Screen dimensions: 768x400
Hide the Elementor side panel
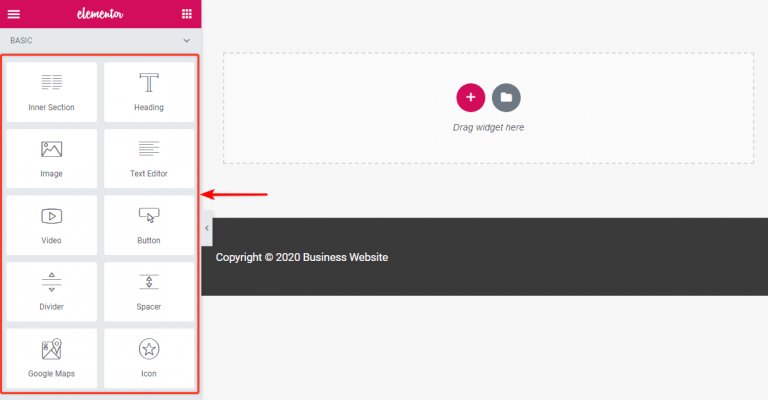pos(206,229)
